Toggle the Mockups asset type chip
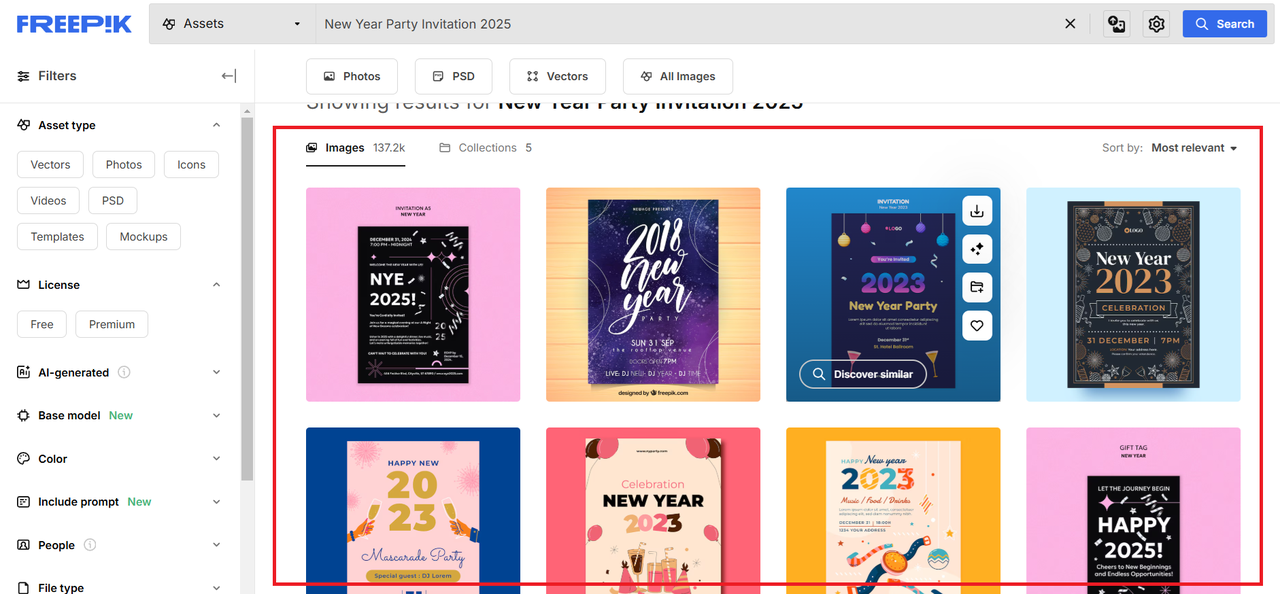 click(x=144, y=237)
